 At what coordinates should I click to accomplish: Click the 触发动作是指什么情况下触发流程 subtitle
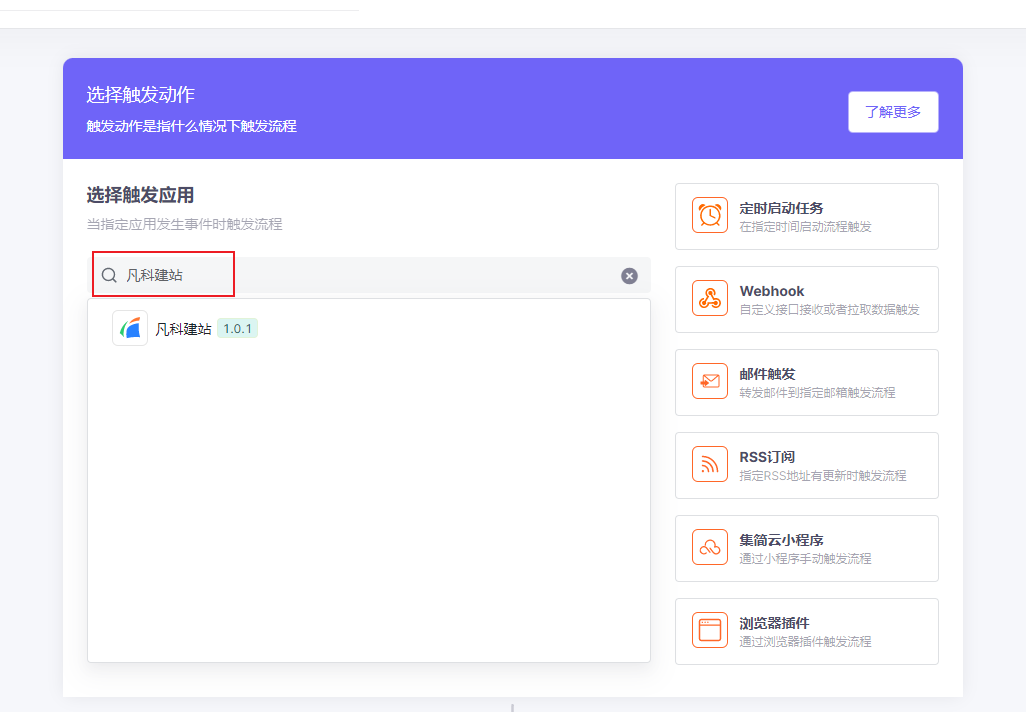coord(192,126)
